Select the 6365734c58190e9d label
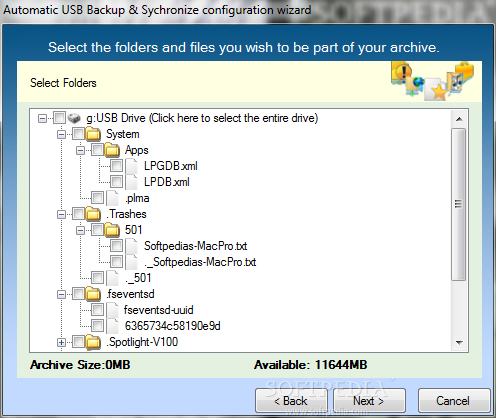This screenshot has width=496, height=418. [x=173, y=326]
